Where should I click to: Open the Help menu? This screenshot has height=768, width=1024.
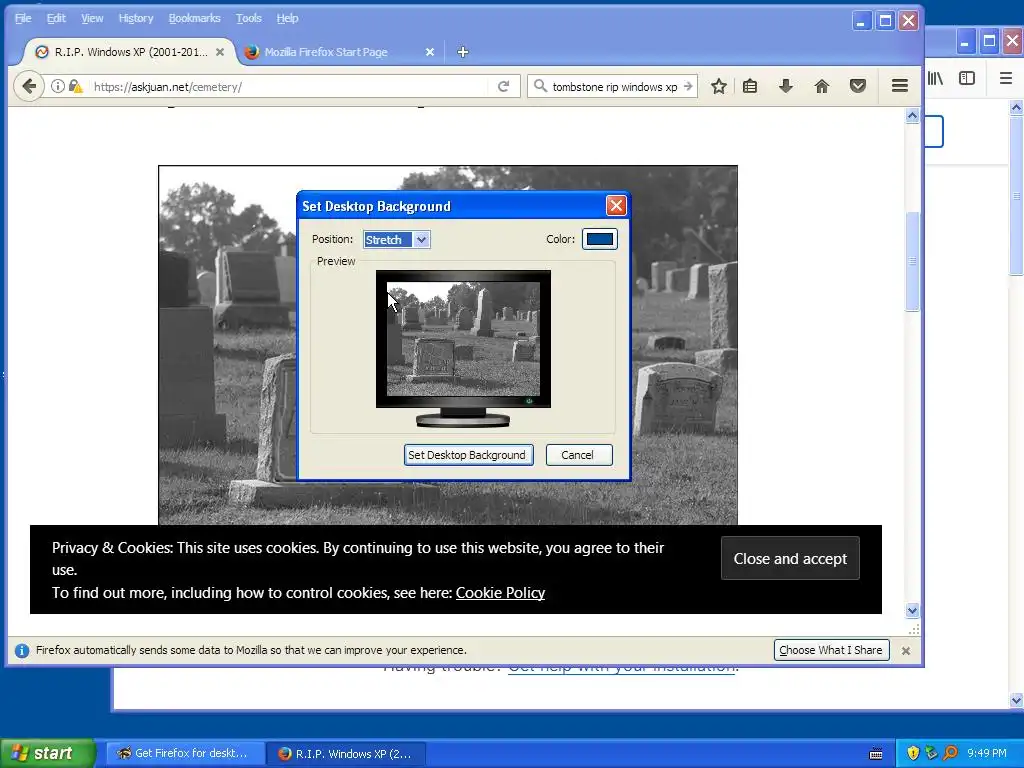point(287,18)
